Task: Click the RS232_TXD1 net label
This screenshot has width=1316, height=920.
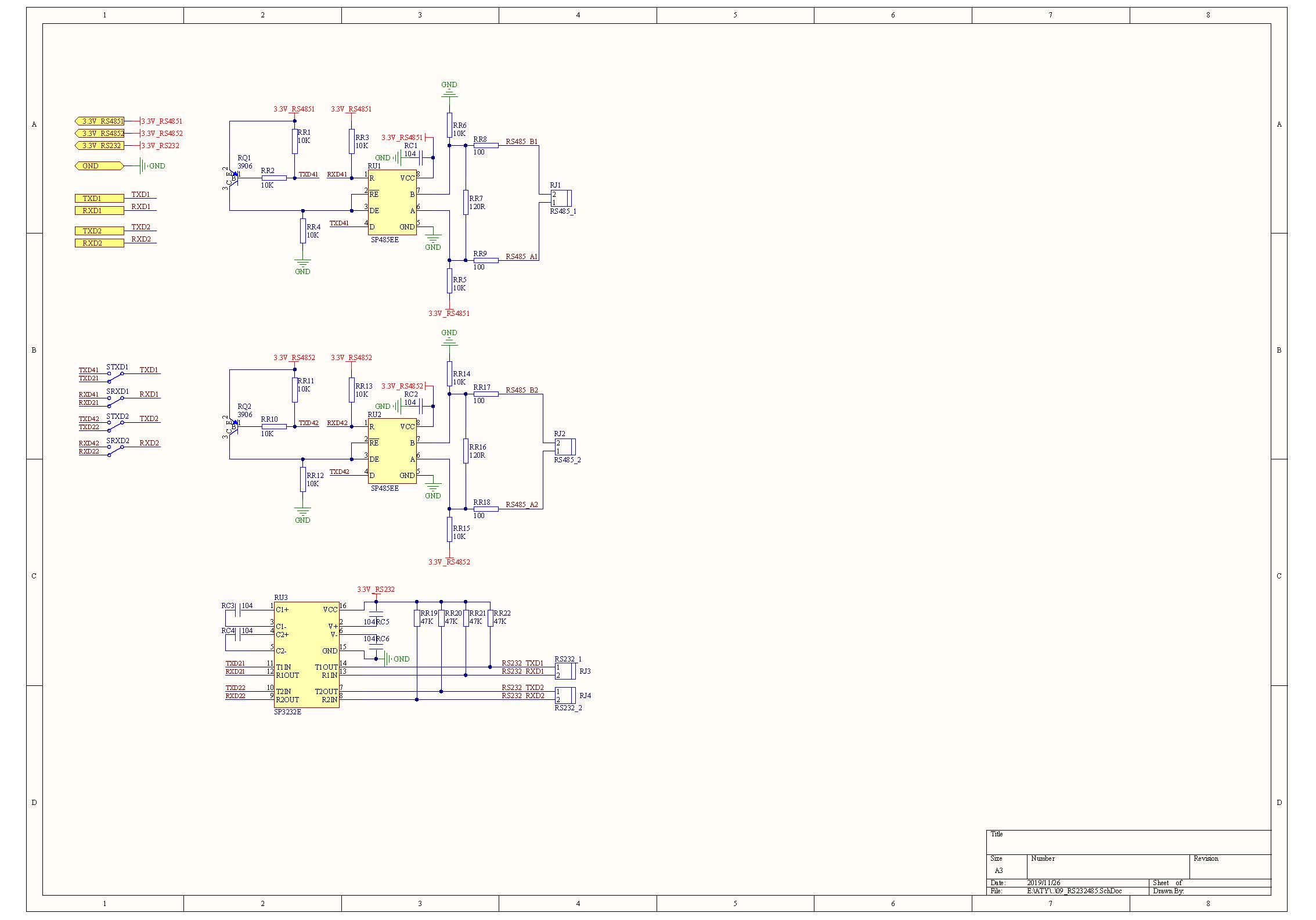Action: 522,663
